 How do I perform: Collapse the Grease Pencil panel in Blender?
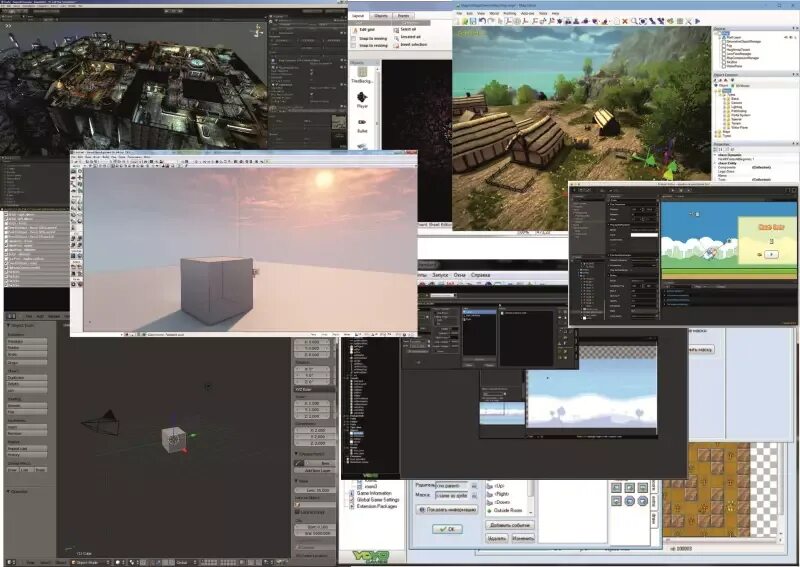pyautogui.click(x=297, y=454)
